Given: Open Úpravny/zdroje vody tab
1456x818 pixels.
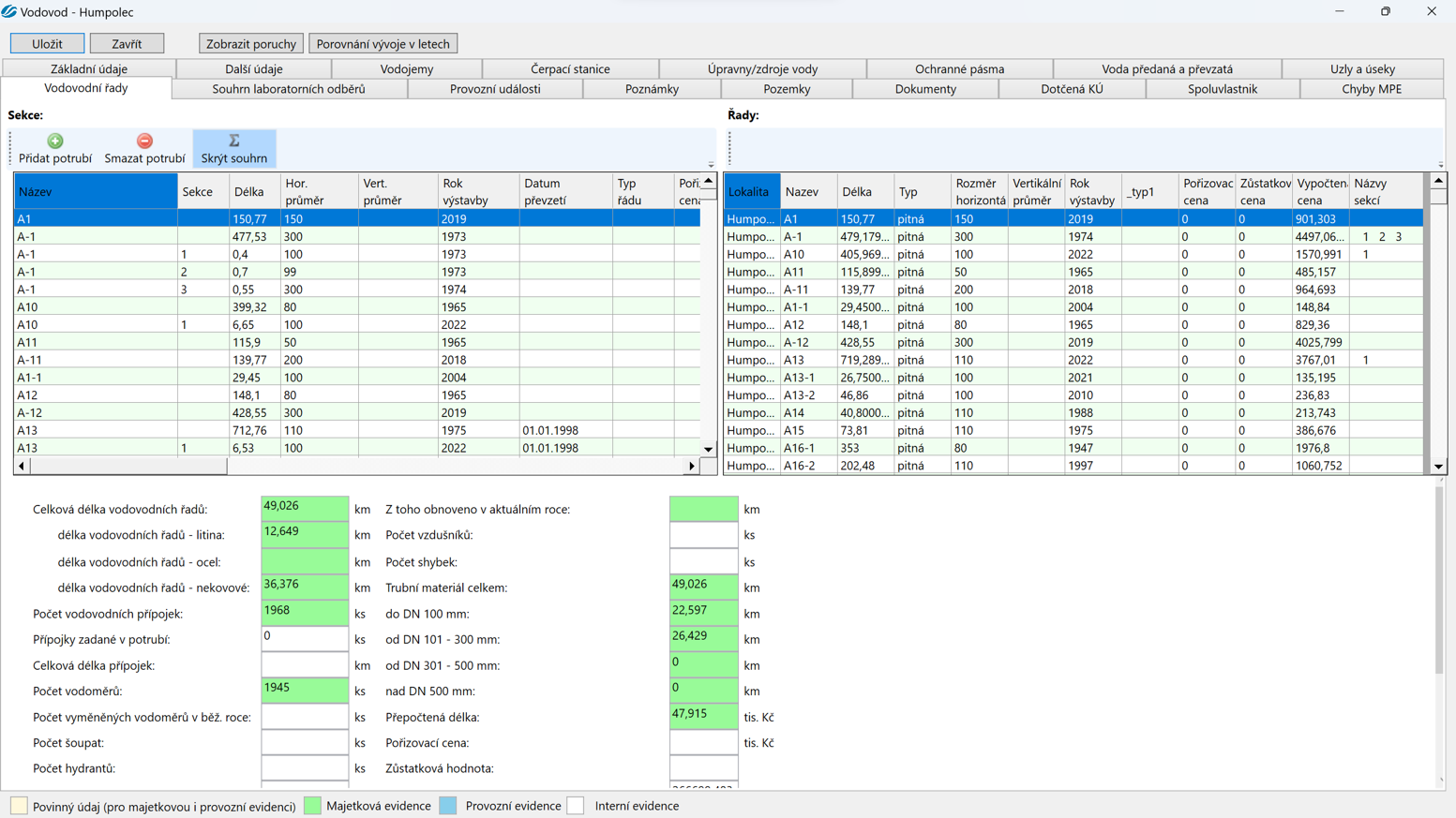Looking at the screenshot, I should pyautogui.click(x=762, y=68).
